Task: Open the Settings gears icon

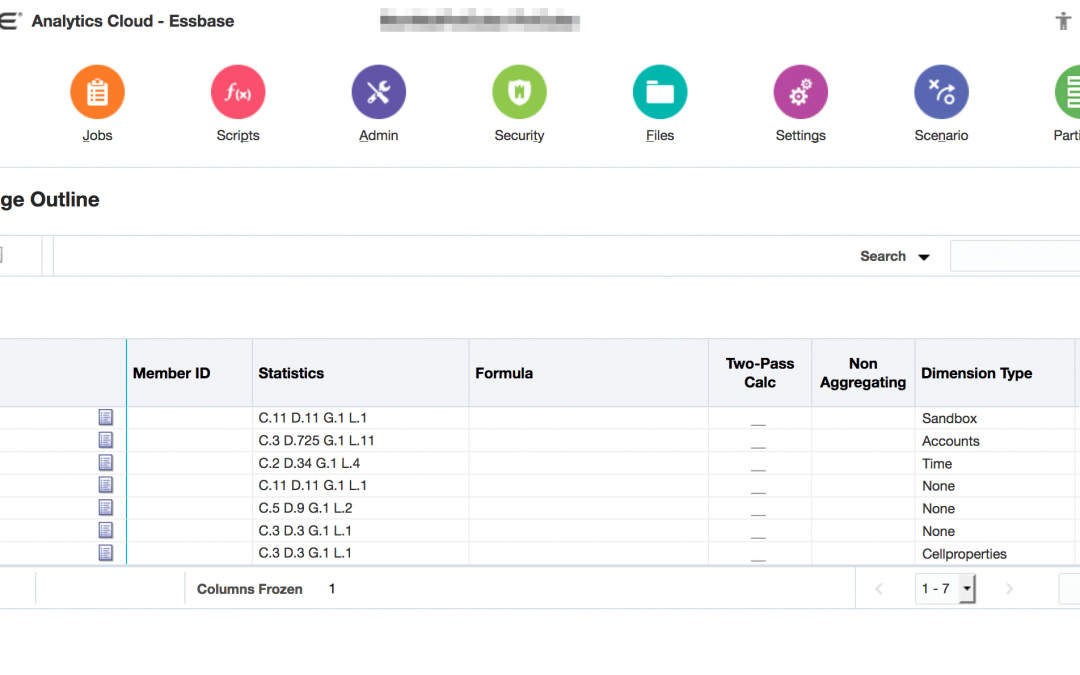Action: pyautogui.click(x=800, y=92)
